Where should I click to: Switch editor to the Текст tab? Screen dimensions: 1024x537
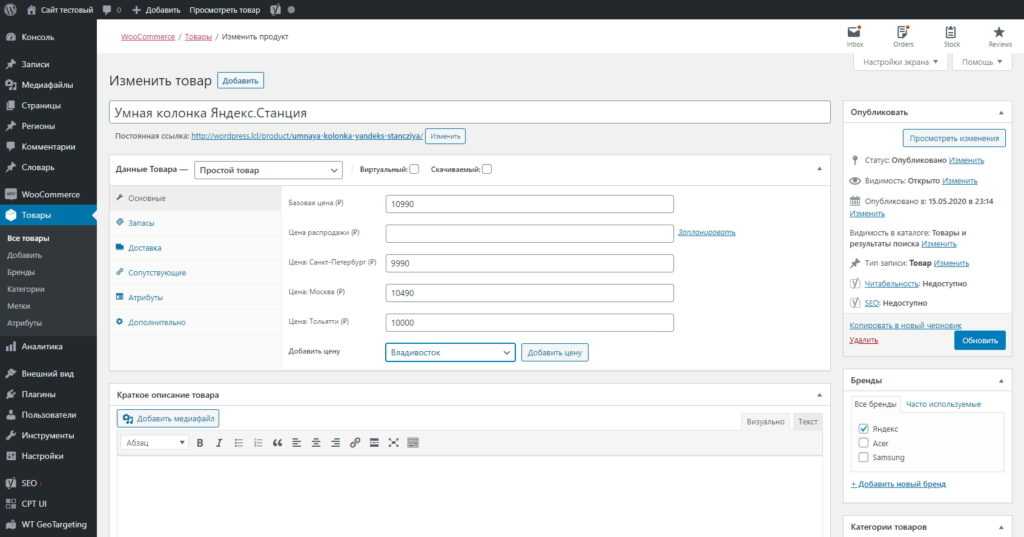[x=807, y=421]
